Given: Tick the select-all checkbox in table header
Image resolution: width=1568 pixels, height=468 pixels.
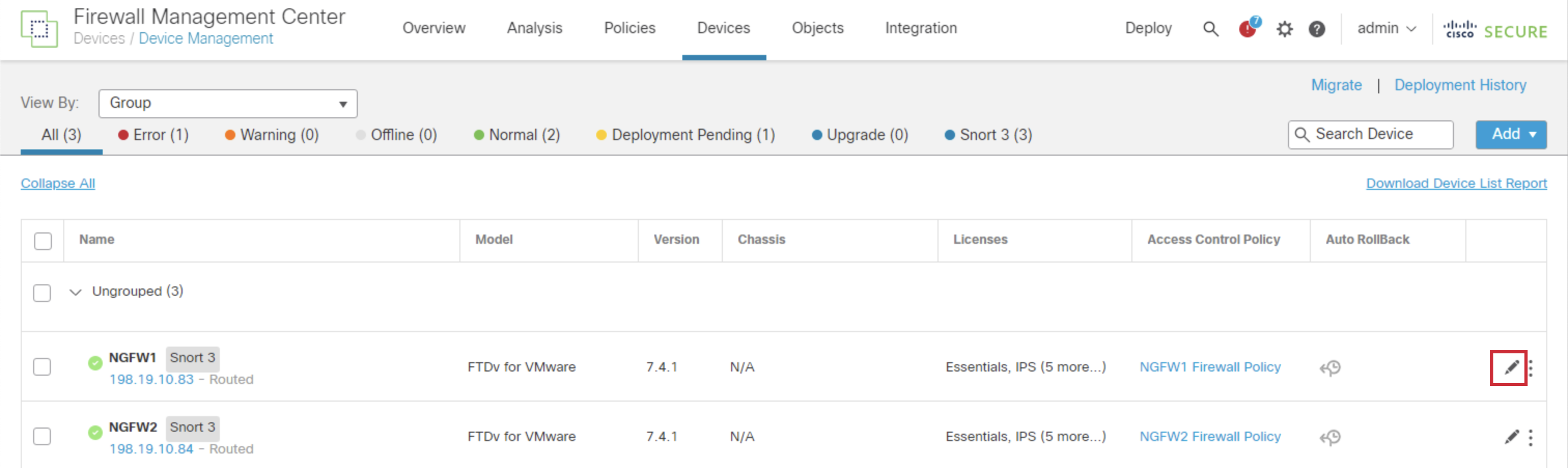Looking at the screenshot, I should 43,241.
